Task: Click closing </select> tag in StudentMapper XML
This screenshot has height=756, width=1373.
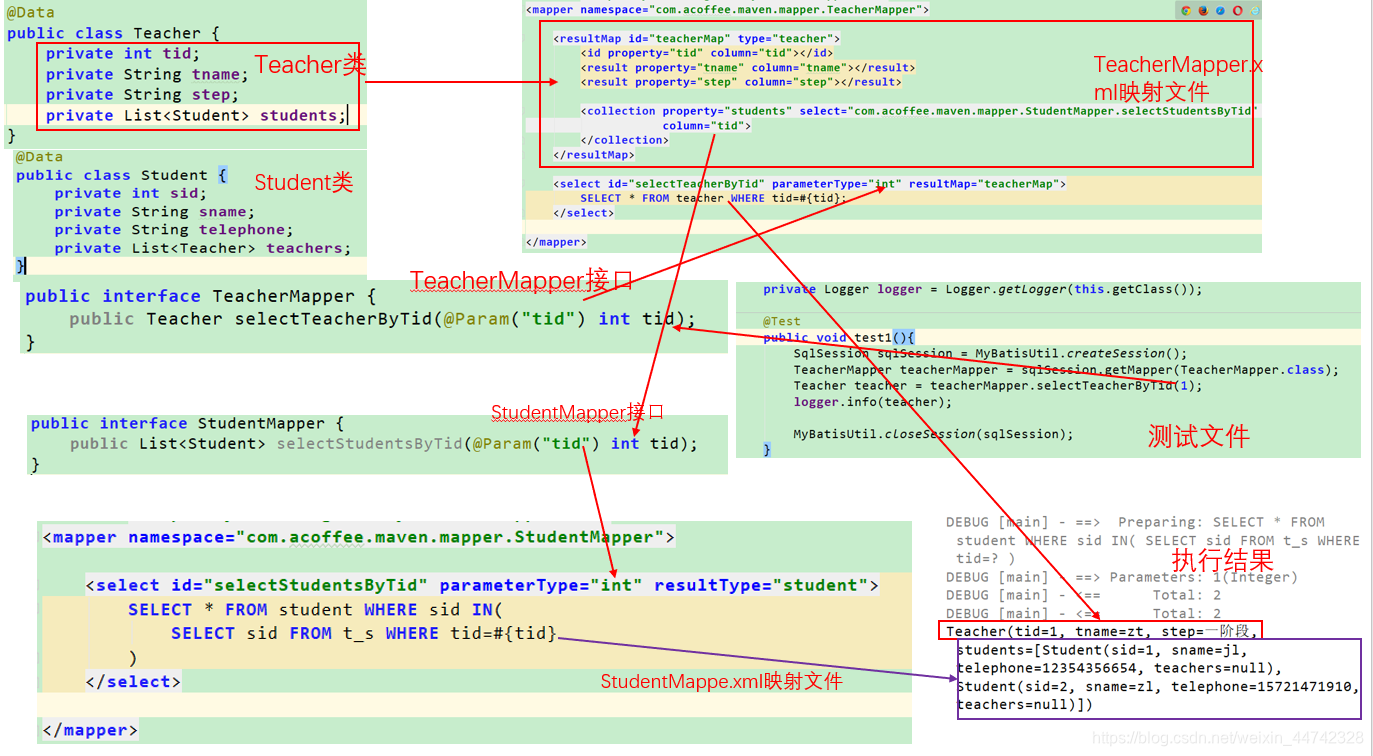Action: point(134,682)
